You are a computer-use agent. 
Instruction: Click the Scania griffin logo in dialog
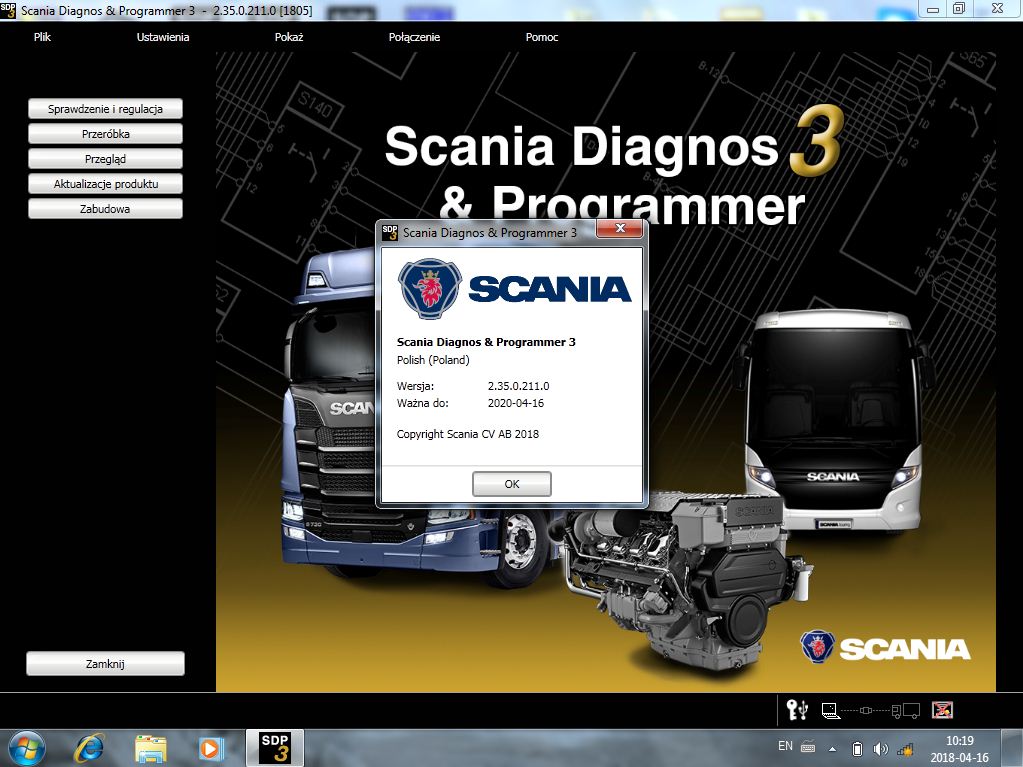(430, 288)
